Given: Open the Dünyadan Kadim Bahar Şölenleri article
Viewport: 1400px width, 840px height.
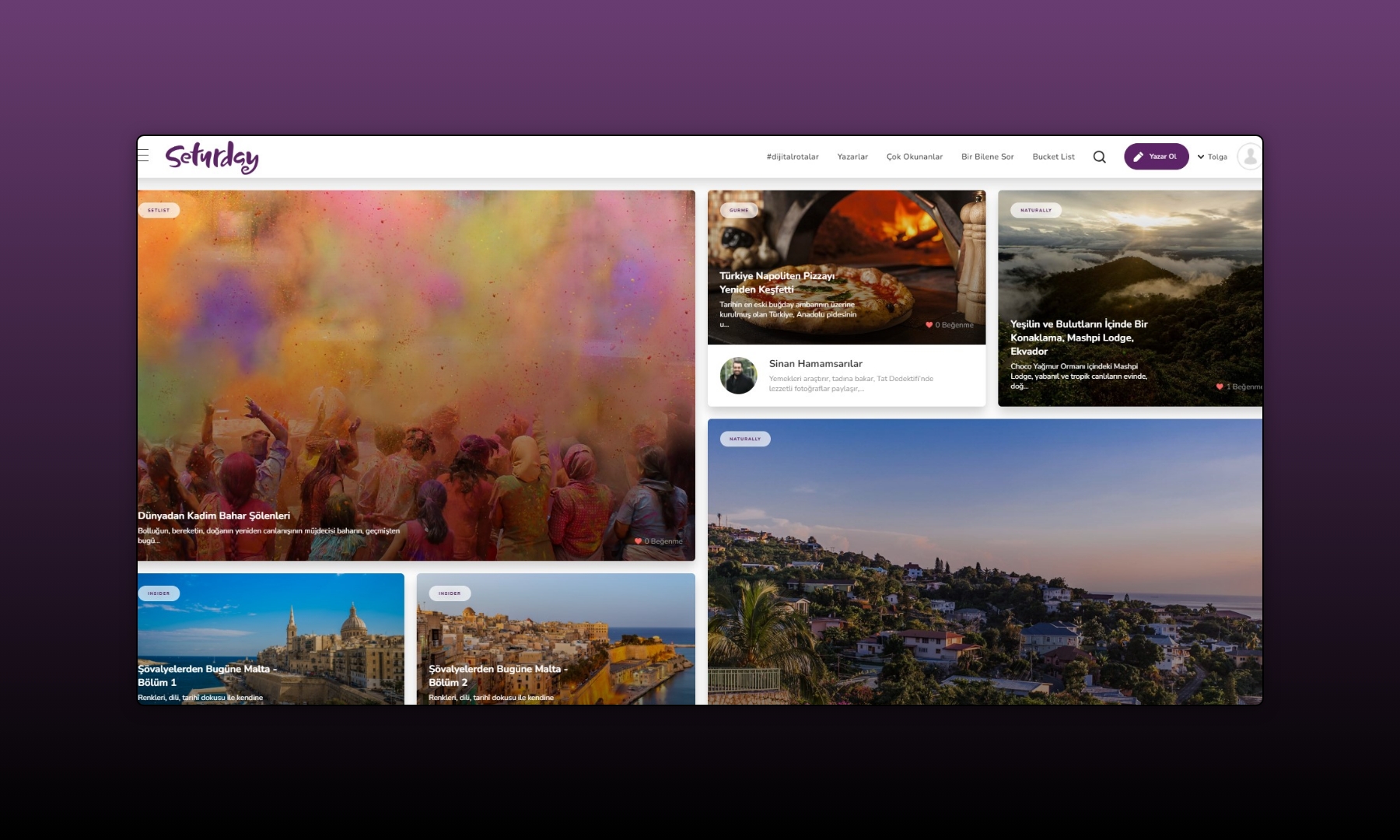Looking at the screenshot, I should click(x=214, y=516).
